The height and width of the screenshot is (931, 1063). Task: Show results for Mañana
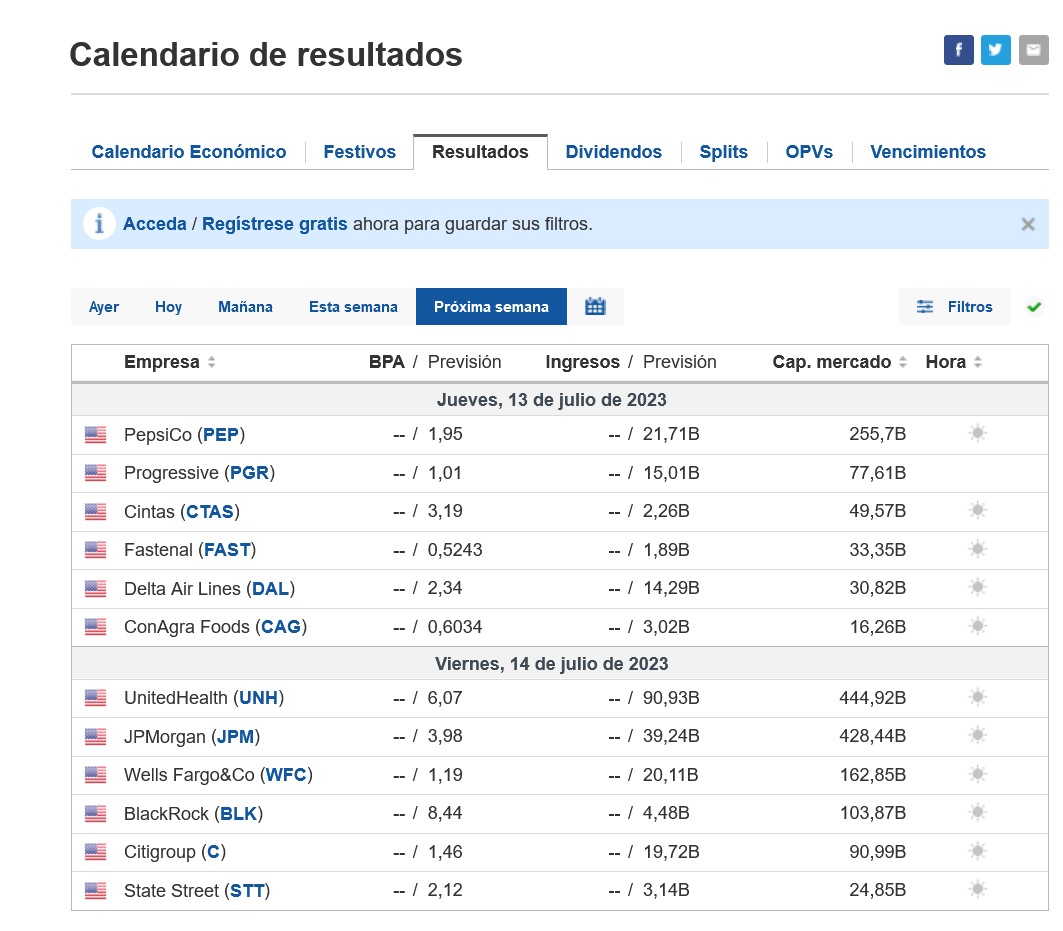(x=245, y=306)
